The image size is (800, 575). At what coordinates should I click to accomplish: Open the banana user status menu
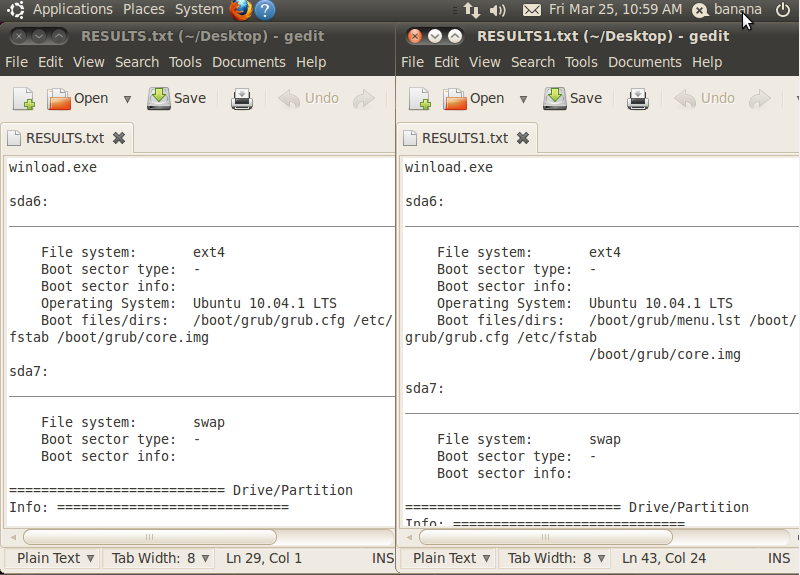pos(728,9)
